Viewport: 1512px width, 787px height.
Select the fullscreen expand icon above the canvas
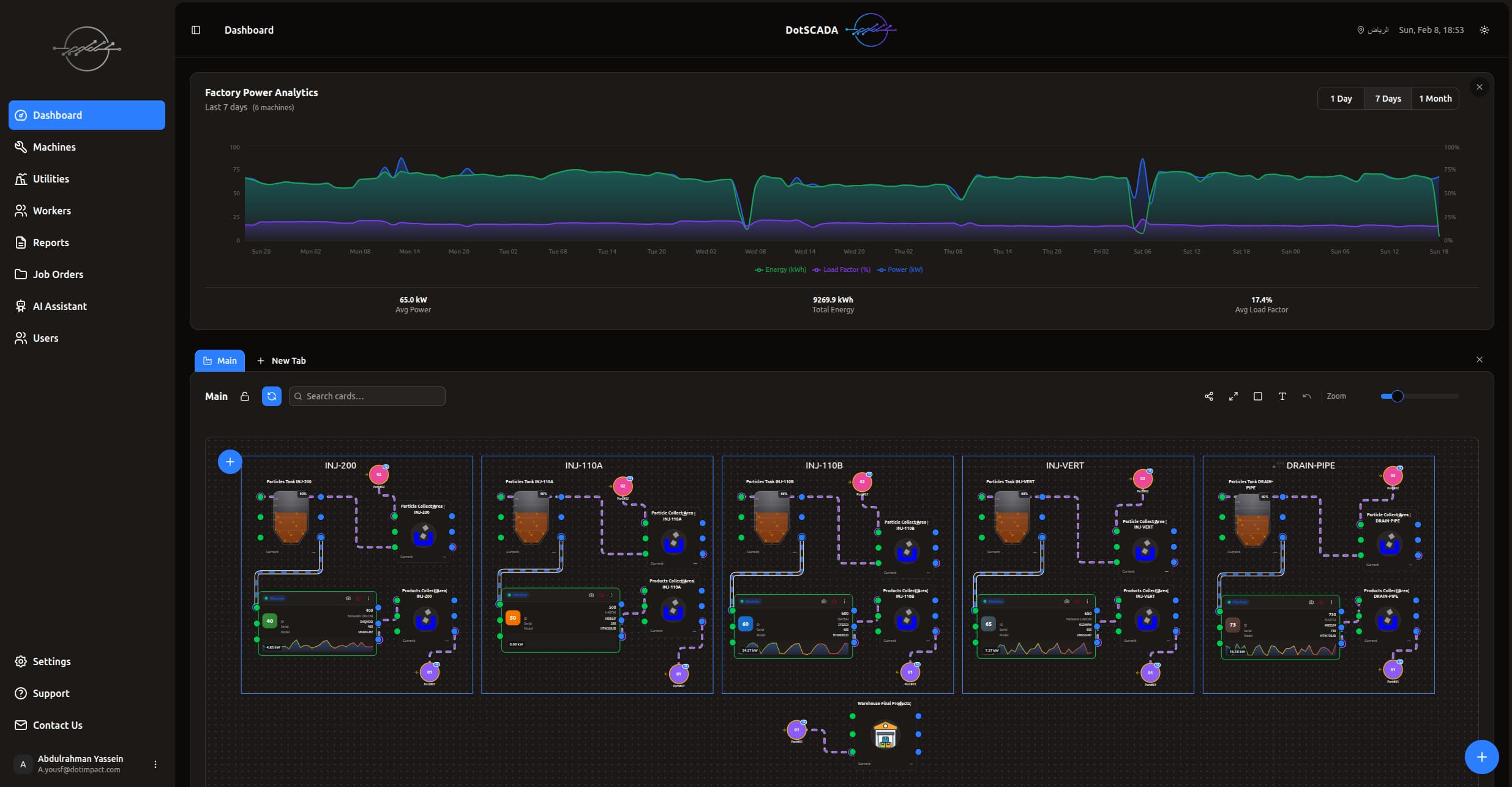[x=1233, y=396]
